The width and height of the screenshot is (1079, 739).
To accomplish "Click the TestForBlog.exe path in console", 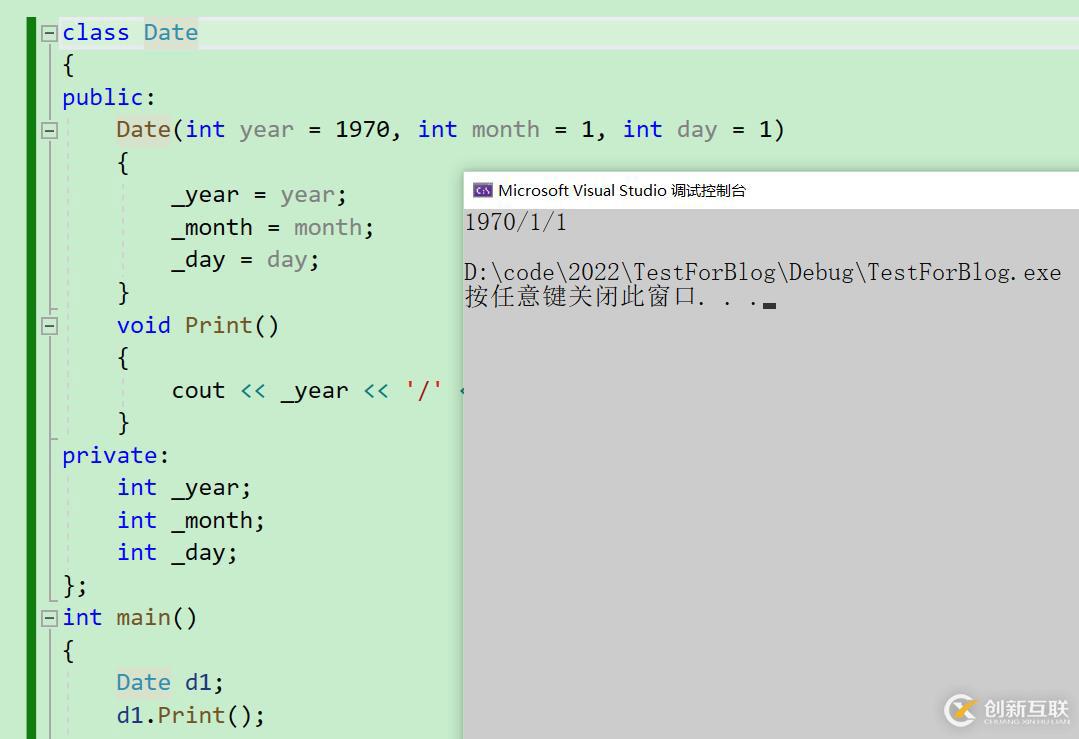I will (763, 272).
